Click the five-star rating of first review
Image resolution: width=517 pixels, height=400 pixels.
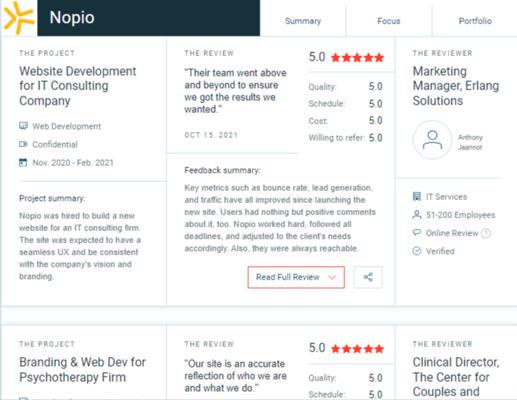[x=357, y=58]
